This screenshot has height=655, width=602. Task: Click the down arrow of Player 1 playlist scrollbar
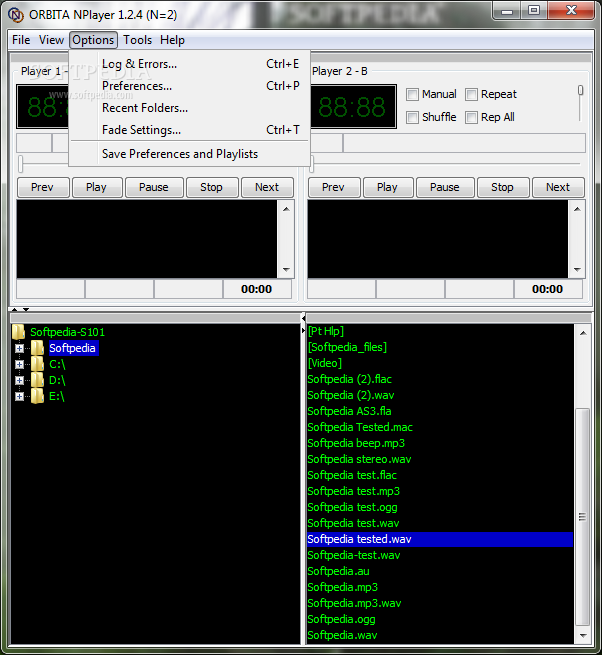click(x=286, y=269)
